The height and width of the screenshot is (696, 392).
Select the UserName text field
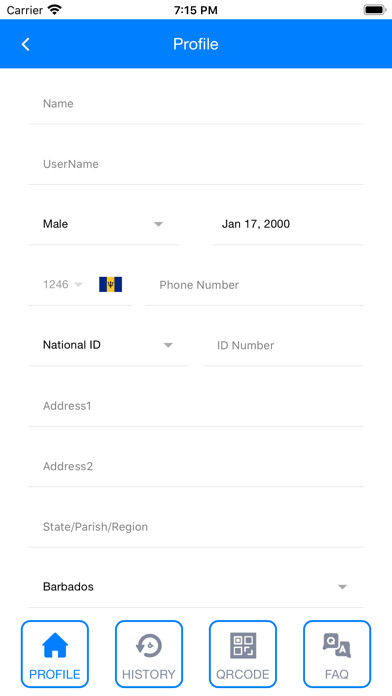196,164
